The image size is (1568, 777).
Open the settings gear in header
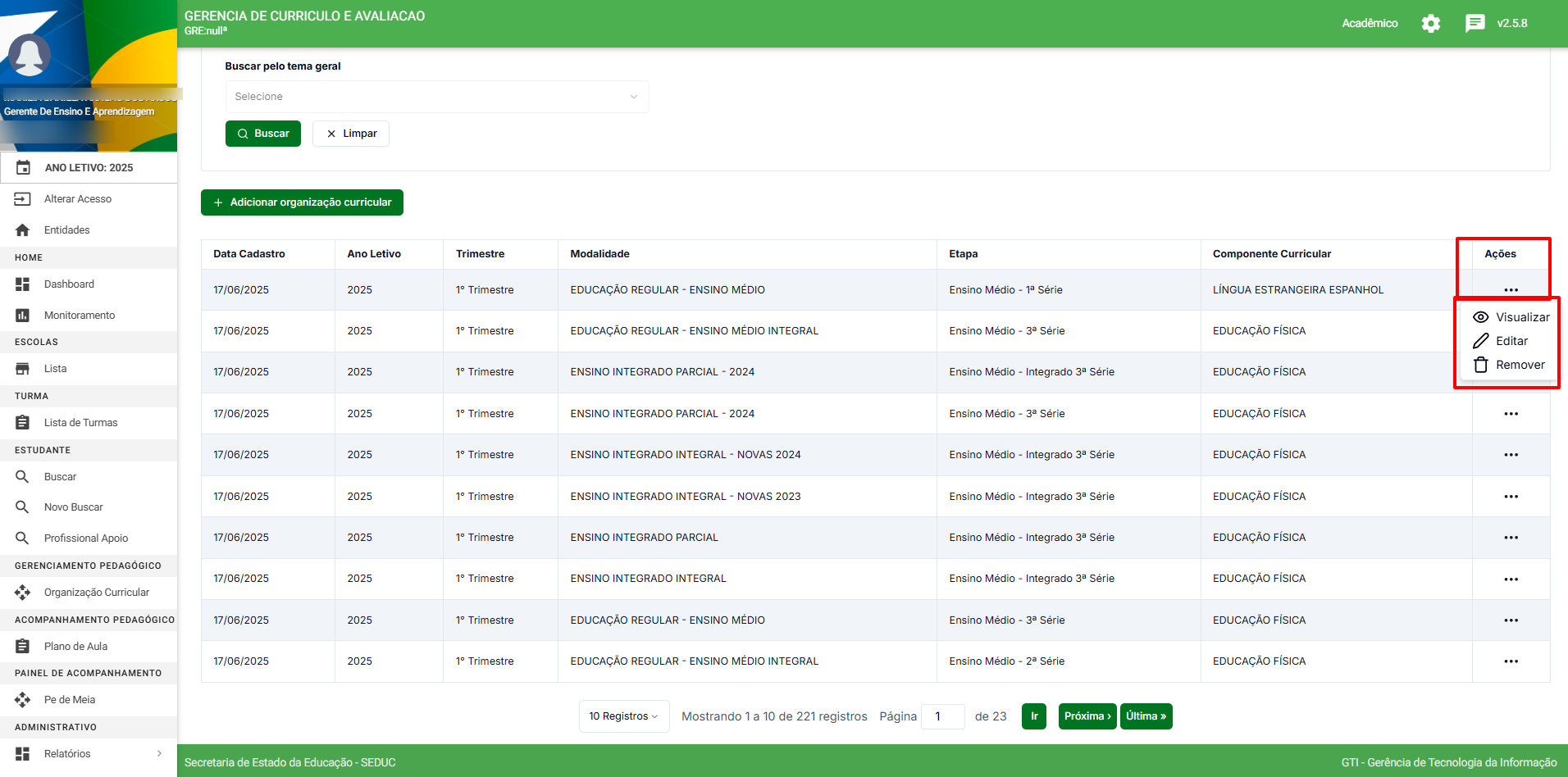click(1430, 24)
